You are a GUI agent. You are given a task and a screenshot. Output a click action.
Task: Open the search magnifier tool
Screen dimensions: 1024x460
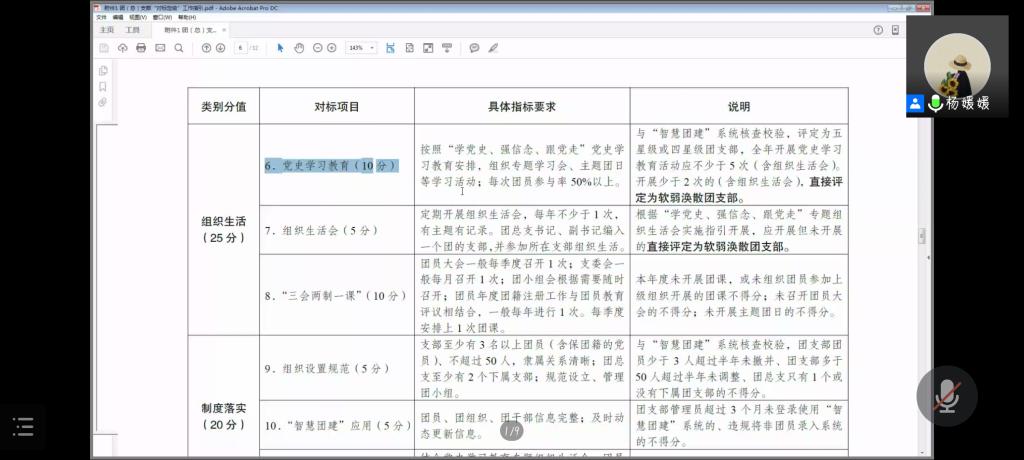[179, 48]
